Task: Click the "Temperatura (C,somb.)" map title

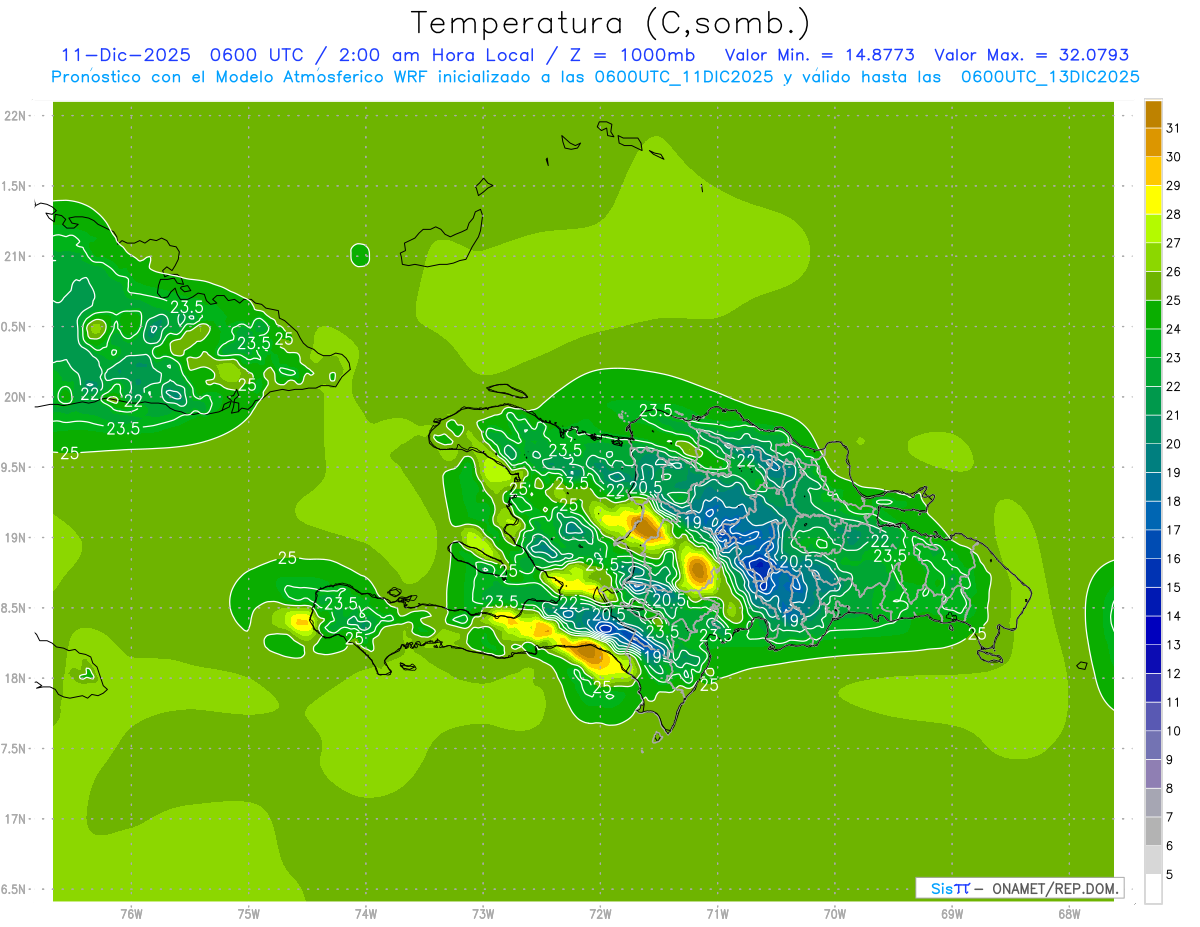Action: click(x=611, y=23)
